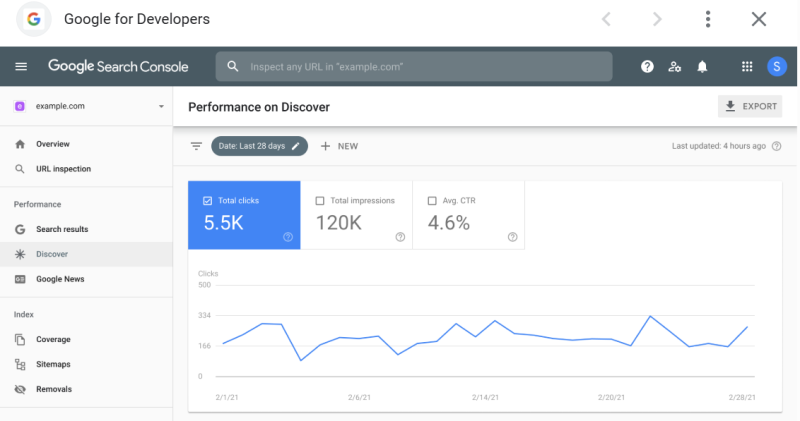This screenshot has width=800, height=421.
Task: Click the search magnifier icon in URL bar
Action: [x=233, y=66]
